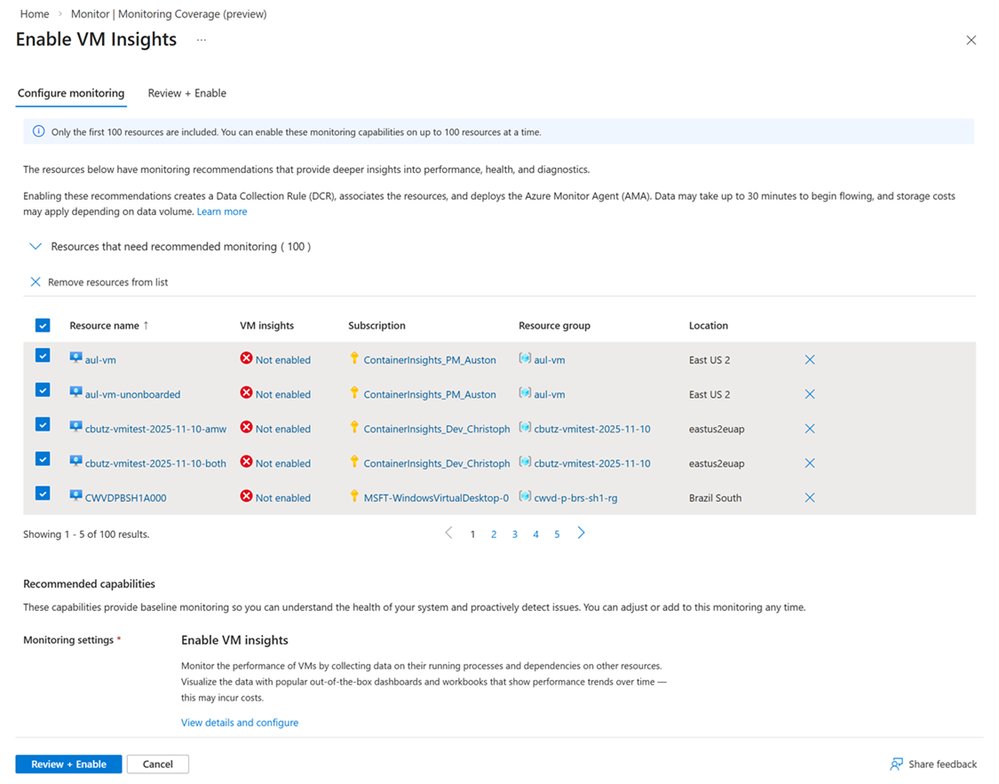
Task: Click the Location column header
Action: [708, 325]
